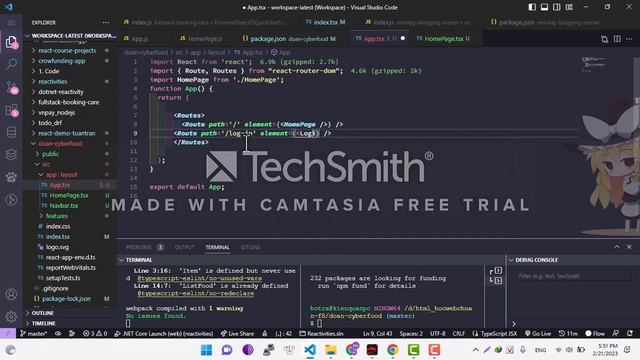Click ENG language indicator in tray
Viewport: 640px width, 360px height.
540,350
